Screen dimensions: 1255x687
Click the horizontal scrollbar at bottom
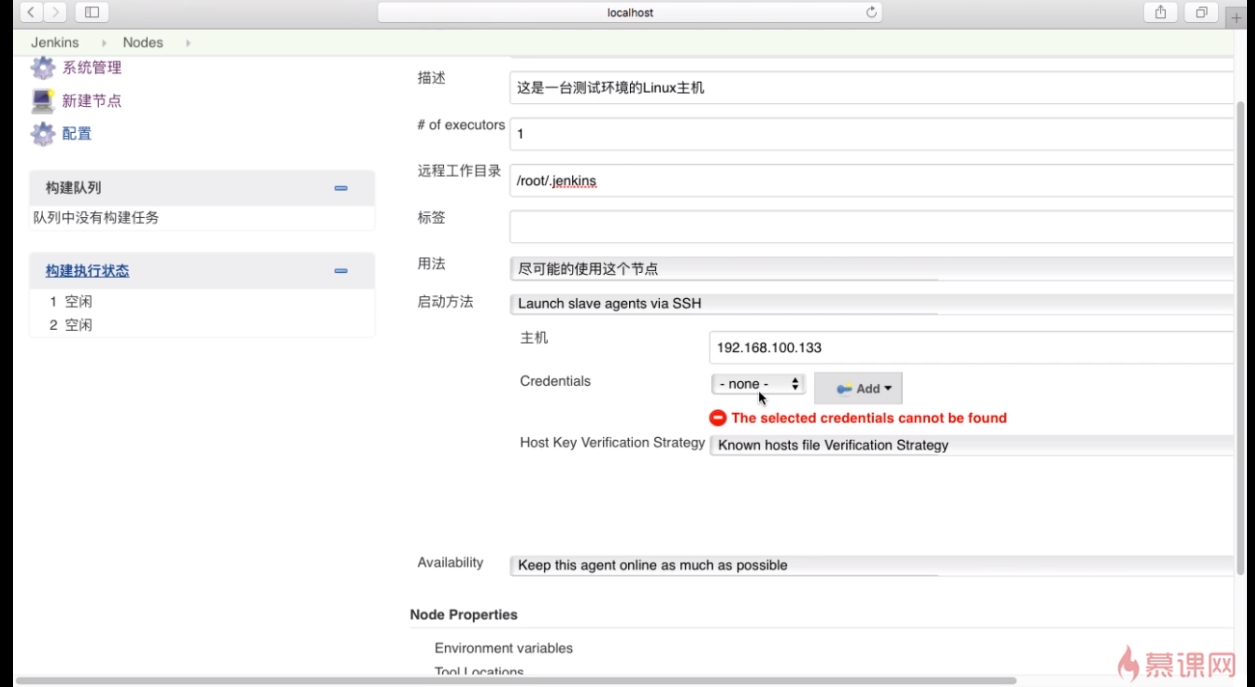pyautogui.click(x=516, y=681)
